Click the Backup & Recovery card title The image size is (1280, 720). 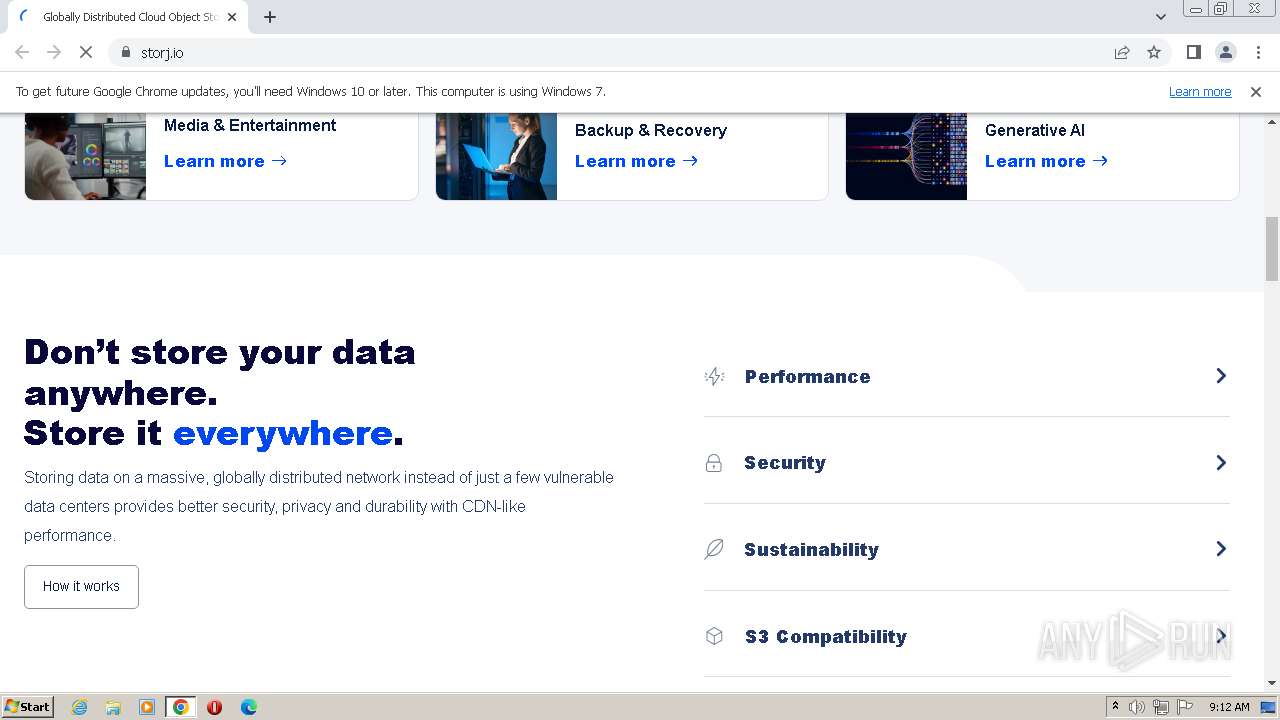(x=651, y=130)
